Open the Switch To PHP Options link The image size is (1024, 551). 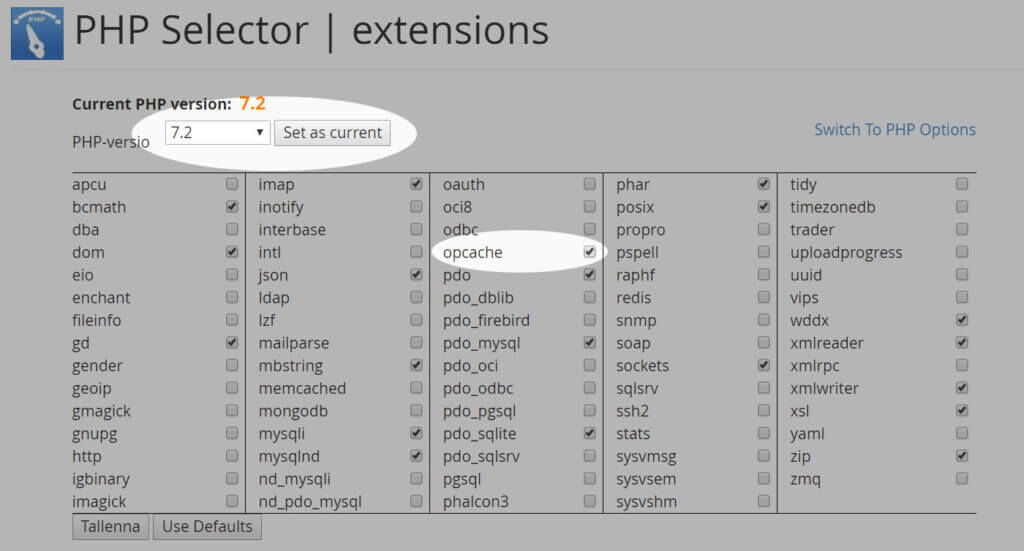click(894, 129)
